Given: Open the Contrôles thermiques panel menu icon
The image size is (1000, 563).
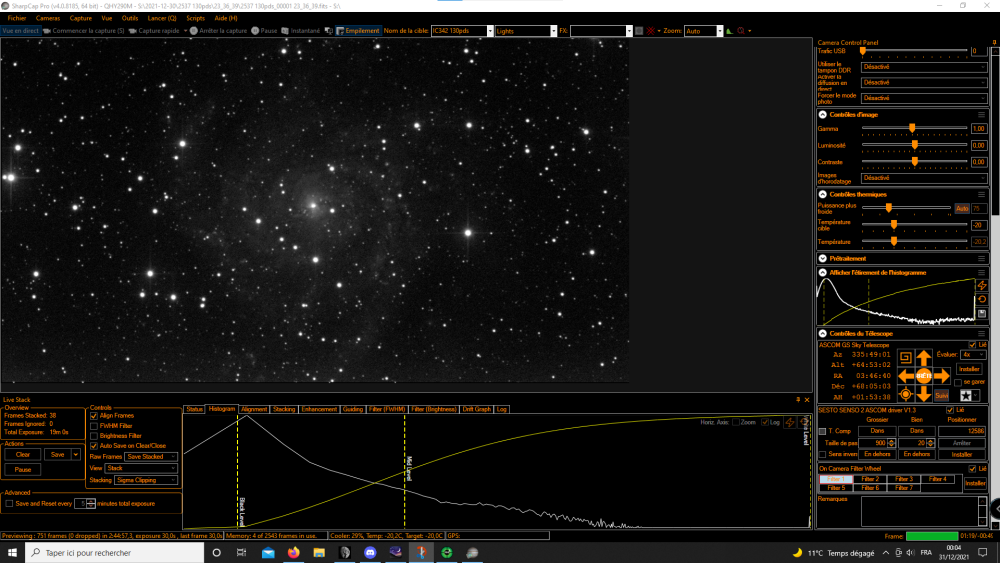Looking at the screenshot, I should pyautogui.click(x=982, y=194).
